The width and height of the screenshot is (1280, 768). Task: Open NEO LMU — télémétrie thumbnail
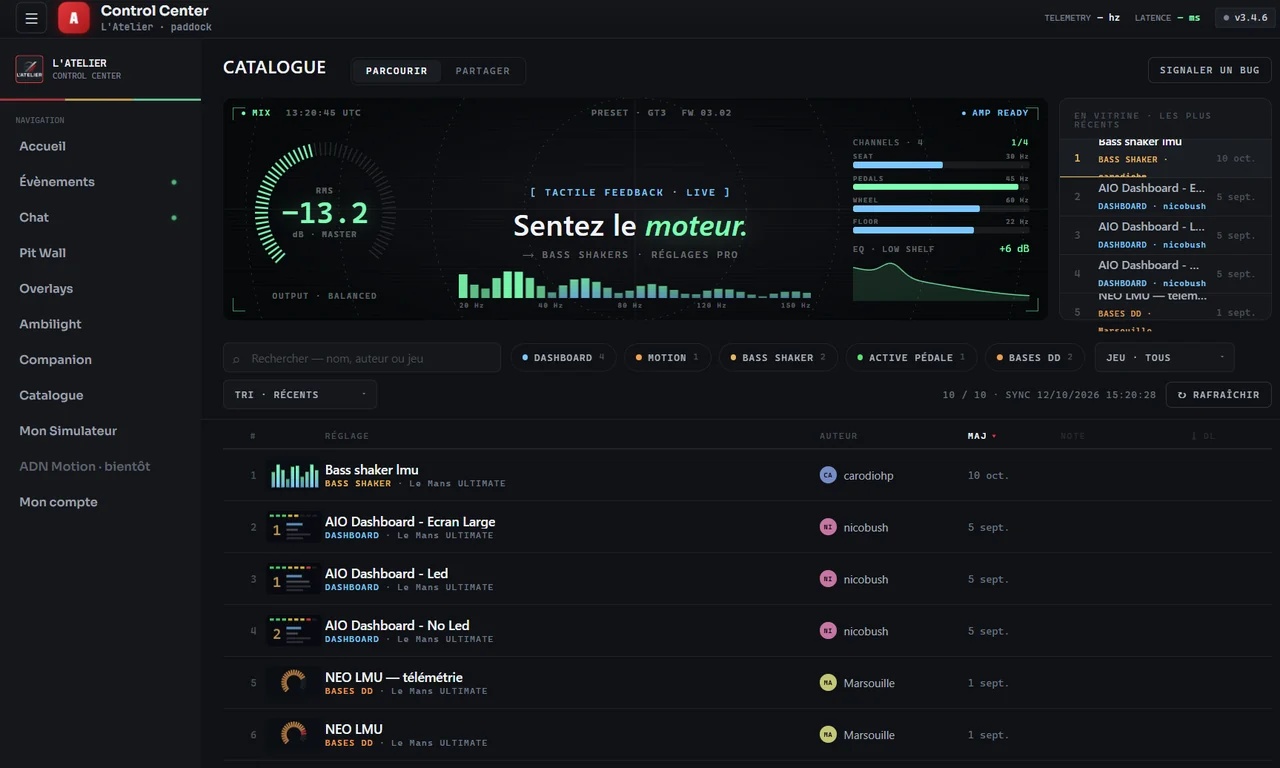(x=294, y=683)
